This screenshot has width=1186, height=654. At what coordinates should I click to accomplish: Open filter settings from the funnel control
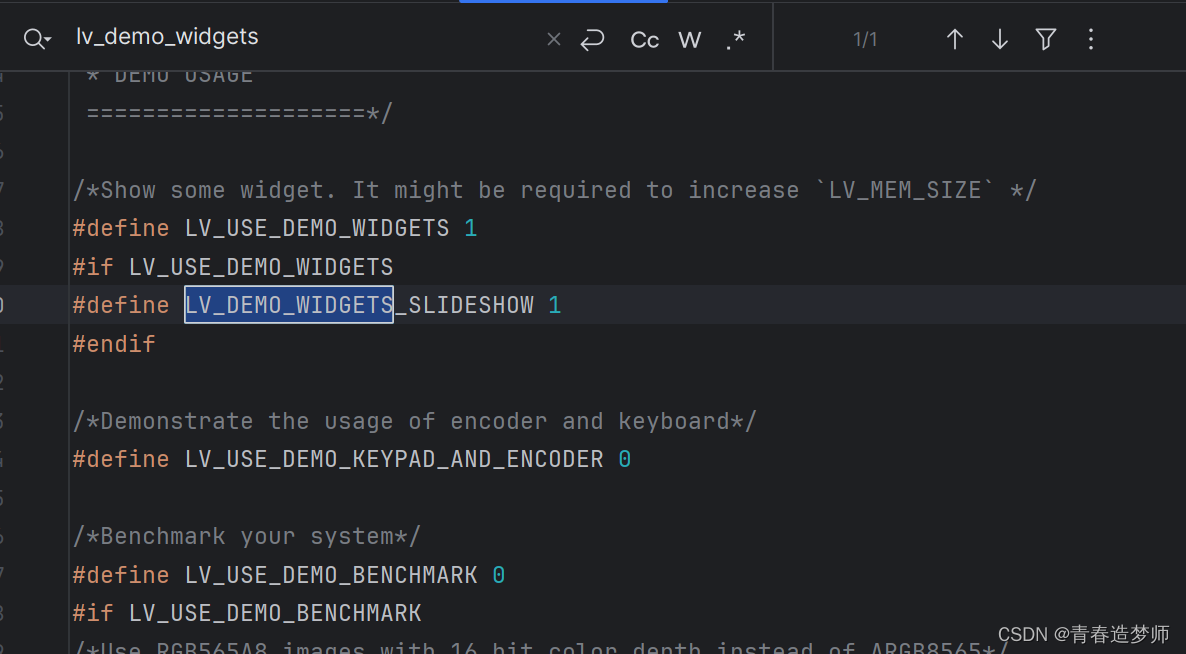coord(1045,39)
